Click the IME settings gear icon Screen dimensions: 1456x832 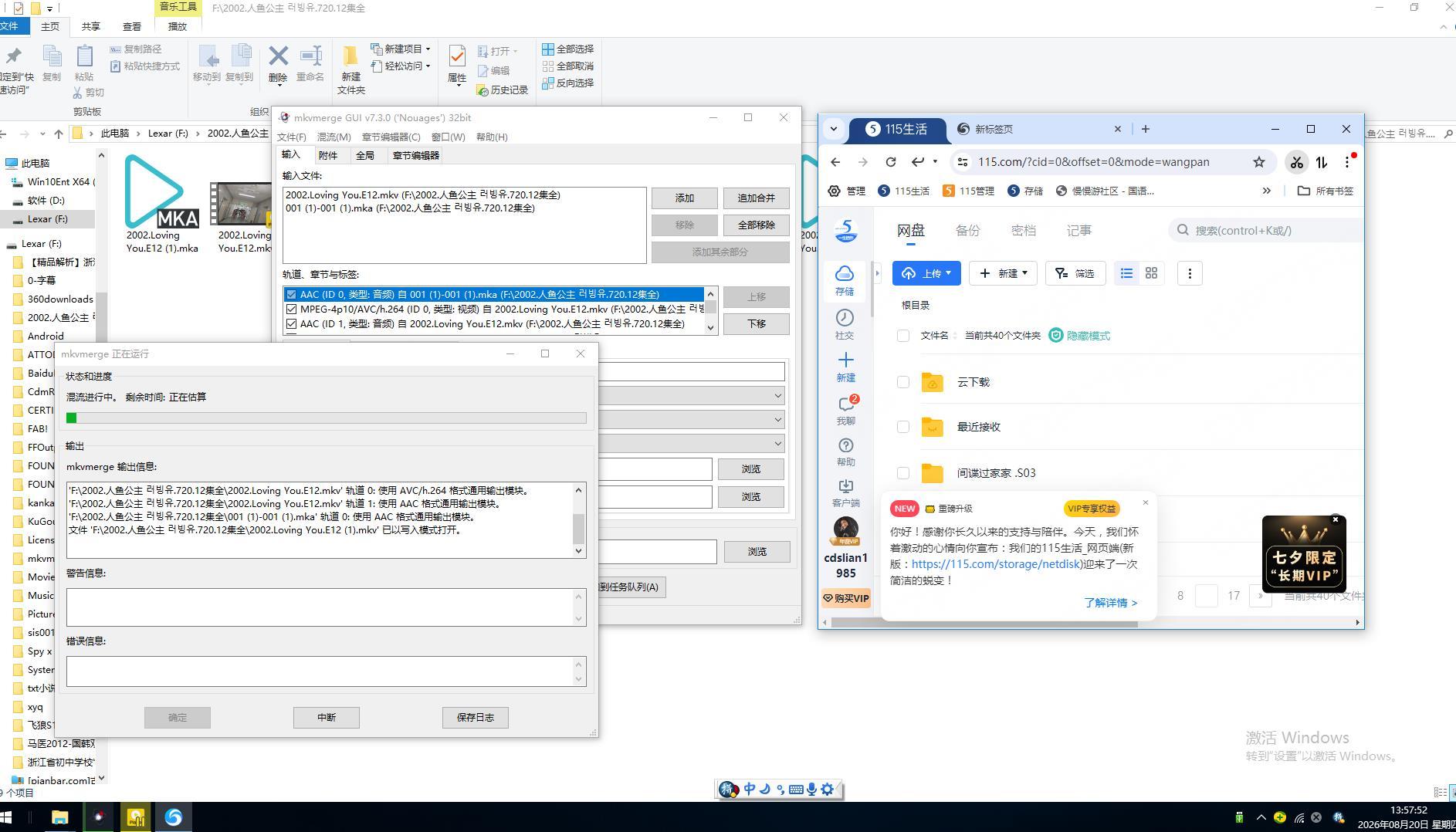tap(828, 790)
